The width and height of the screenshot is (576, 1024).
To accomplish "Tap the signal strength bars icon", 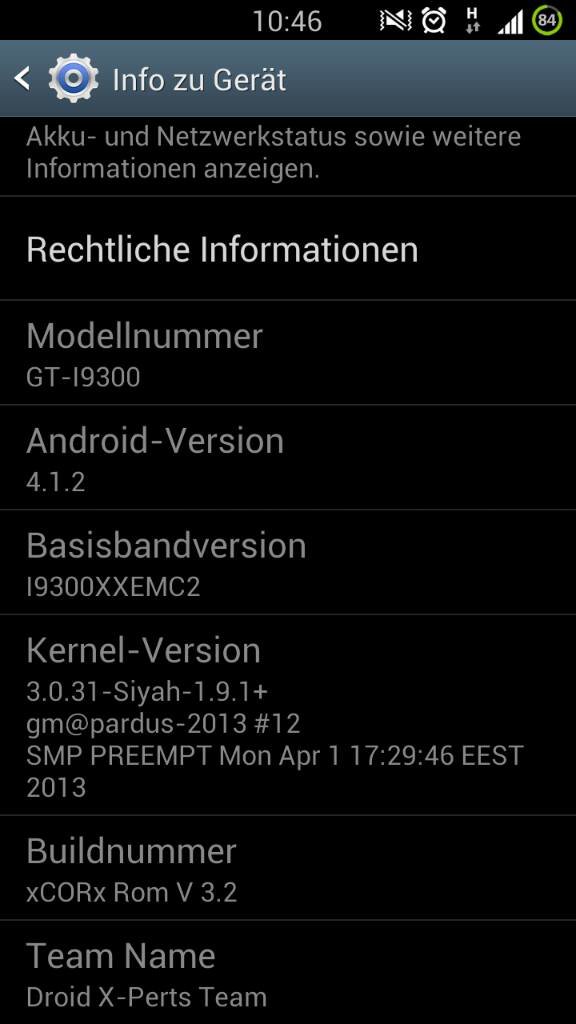I will pyautogui.click(x=509, y=22).
